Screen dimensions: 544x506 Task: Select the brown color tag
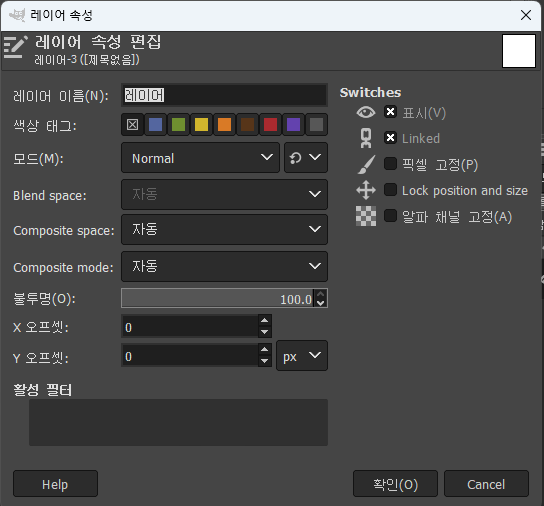247,124
